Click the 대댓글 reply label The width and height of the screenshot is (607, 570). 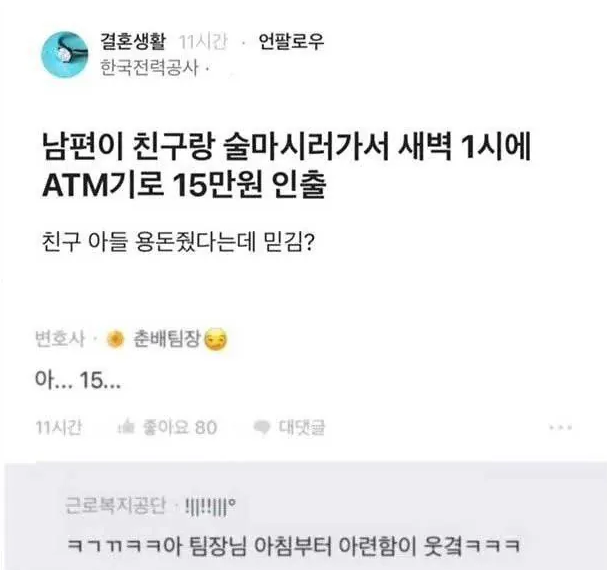pos(302,427)
